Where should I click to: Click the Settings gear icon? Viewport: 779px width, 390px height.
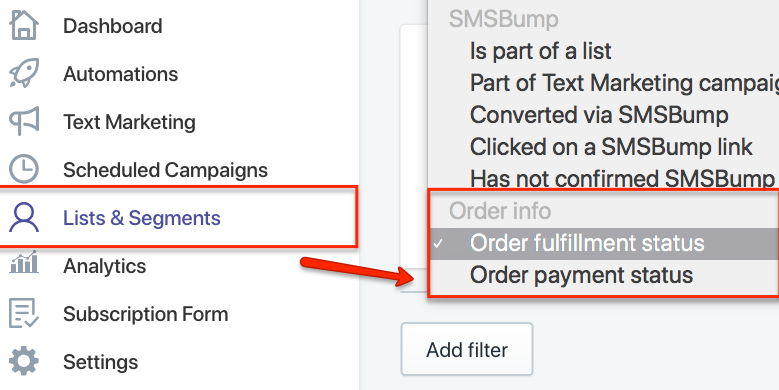(23, 361)
